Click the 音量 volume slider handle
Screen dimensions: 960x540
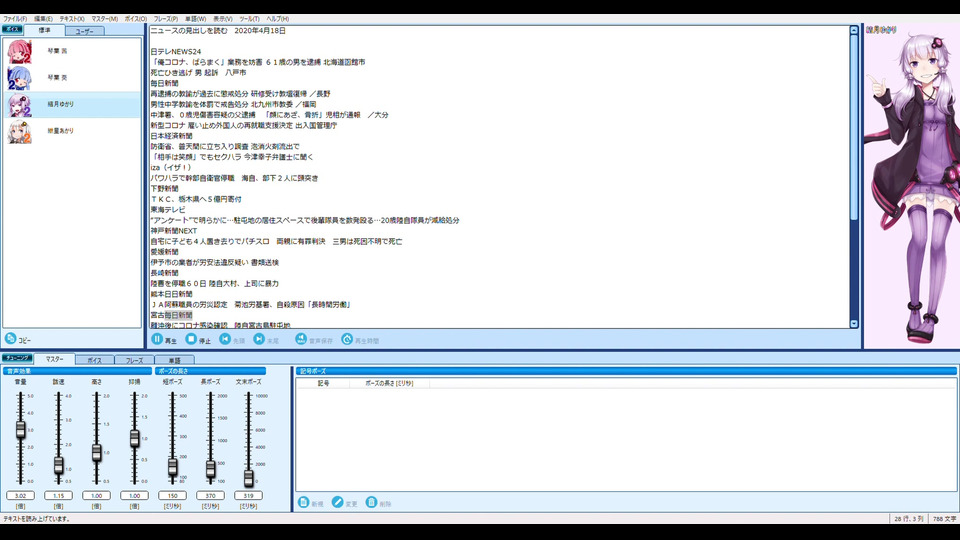[x=21, y=430]
